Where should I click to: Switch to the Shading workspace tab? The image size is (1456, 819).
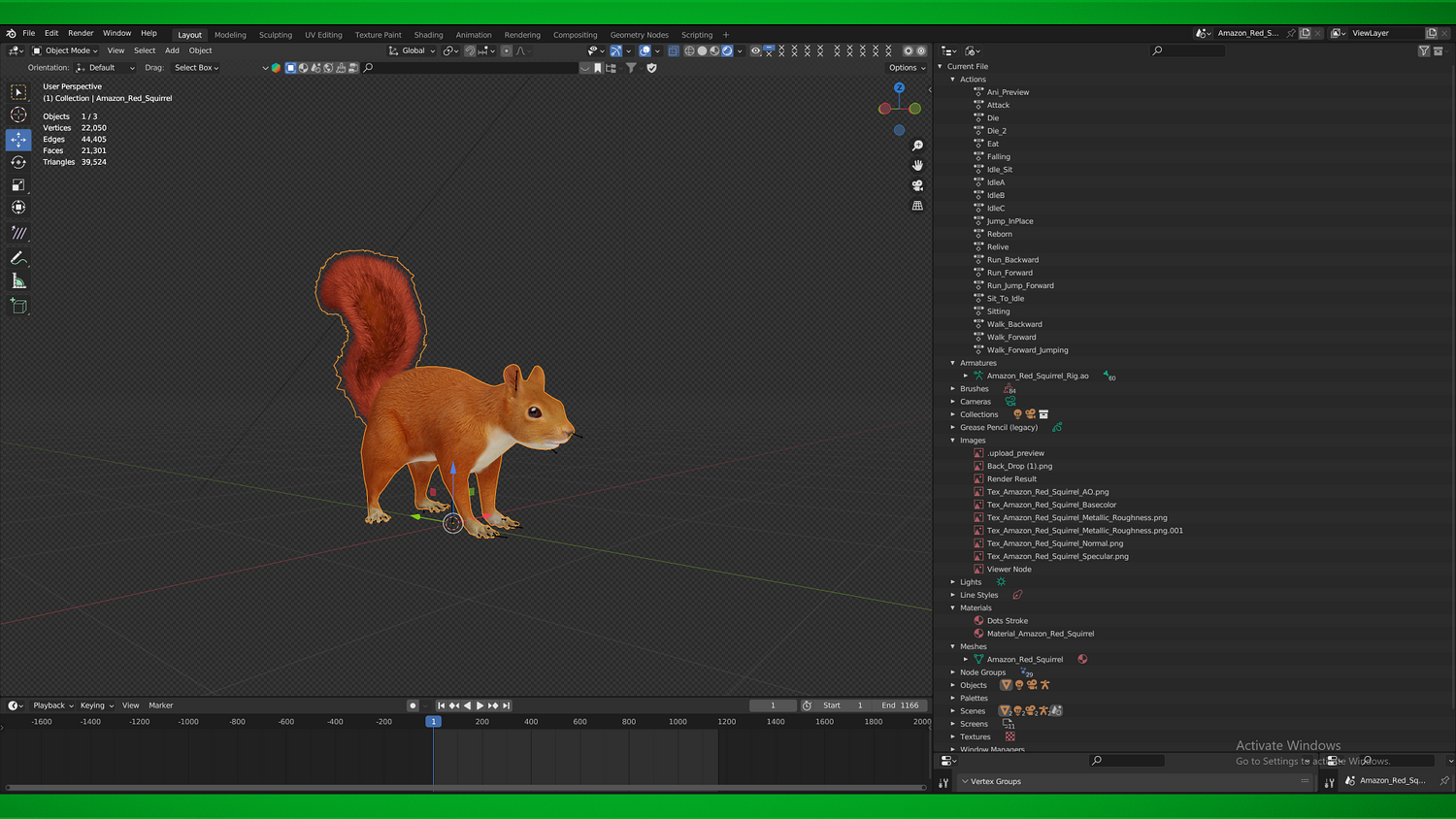pyautogui.click(x=428, y=35)
